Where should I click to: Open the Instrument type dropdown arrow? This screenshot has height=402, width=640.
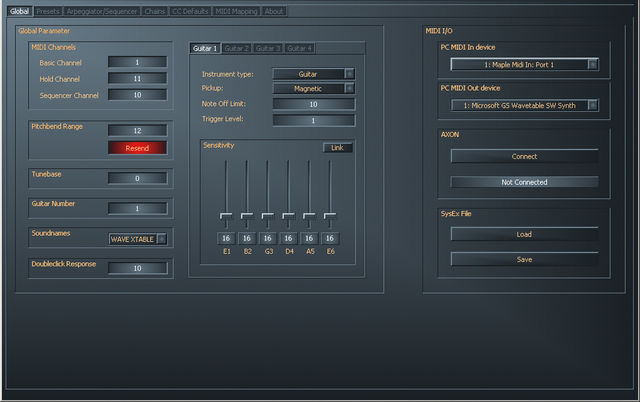pos(349,74)
